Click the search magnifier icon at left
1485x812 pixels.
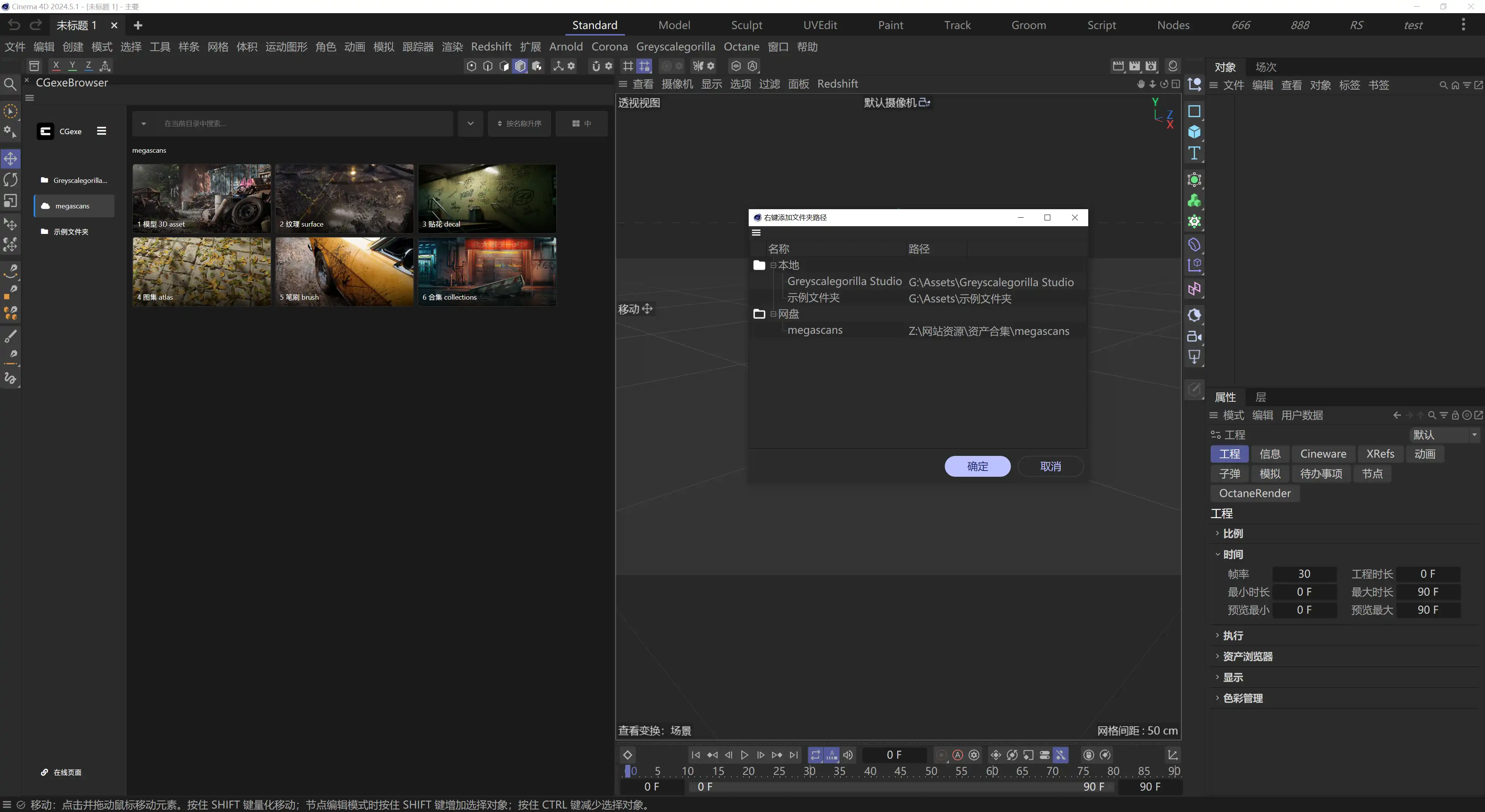tap(10, 85)
